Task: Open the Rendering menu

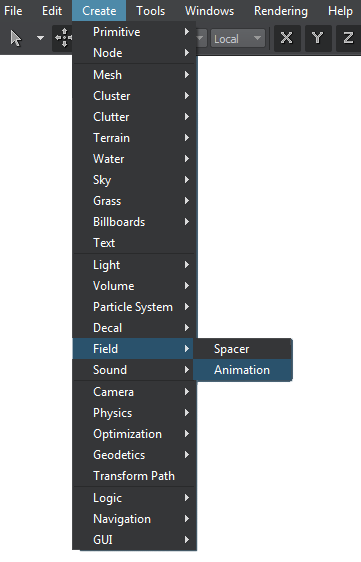Action: pyautogui.click(x=281, y=11)
